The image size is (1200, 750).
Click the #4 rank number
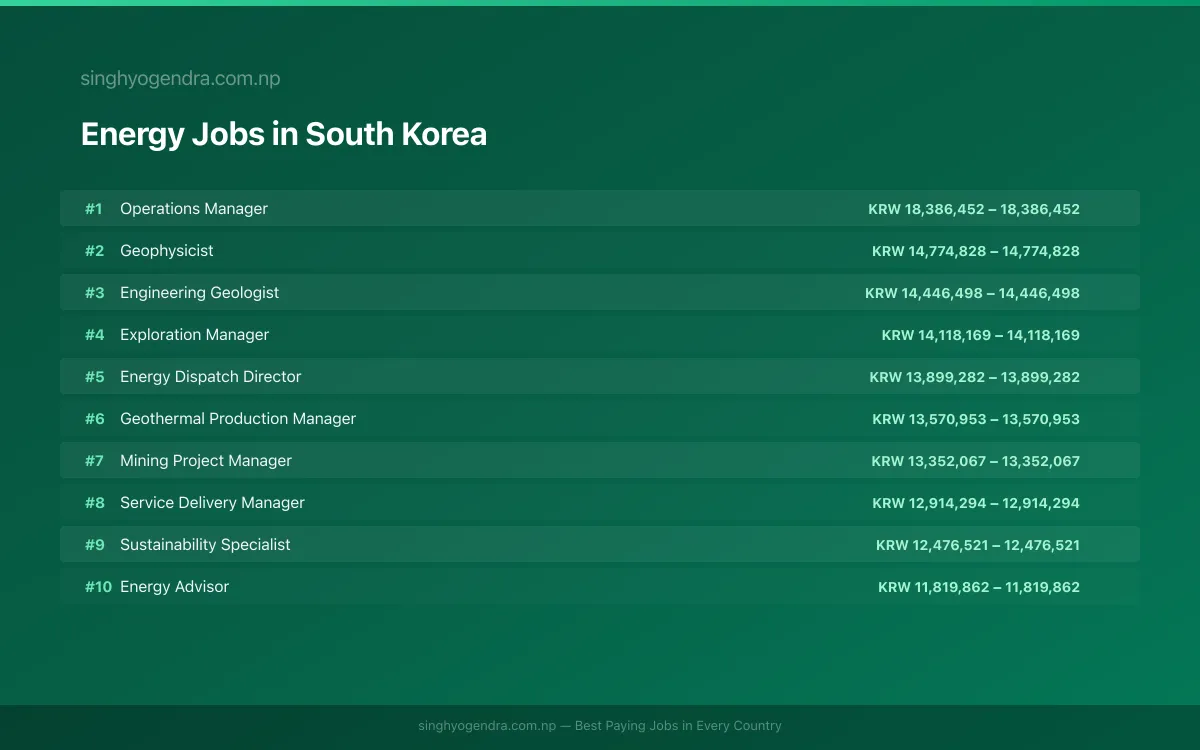[94, 335]
